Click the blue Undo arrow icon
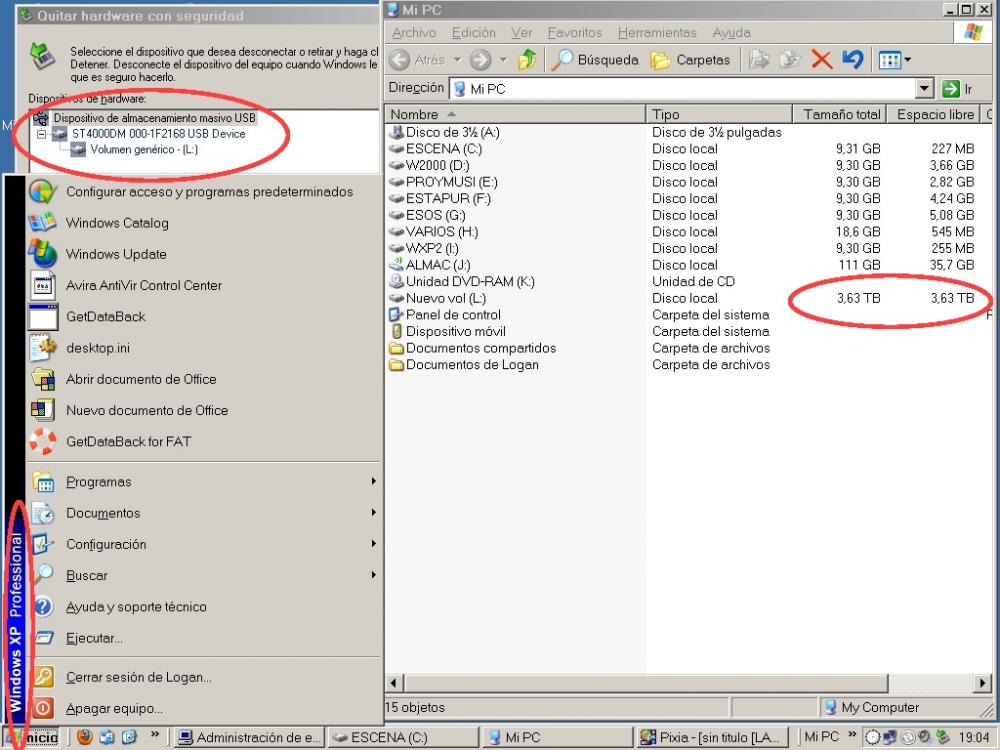Image resolution: width=1000 pixels, height=750 pixels. pos(852,60)
